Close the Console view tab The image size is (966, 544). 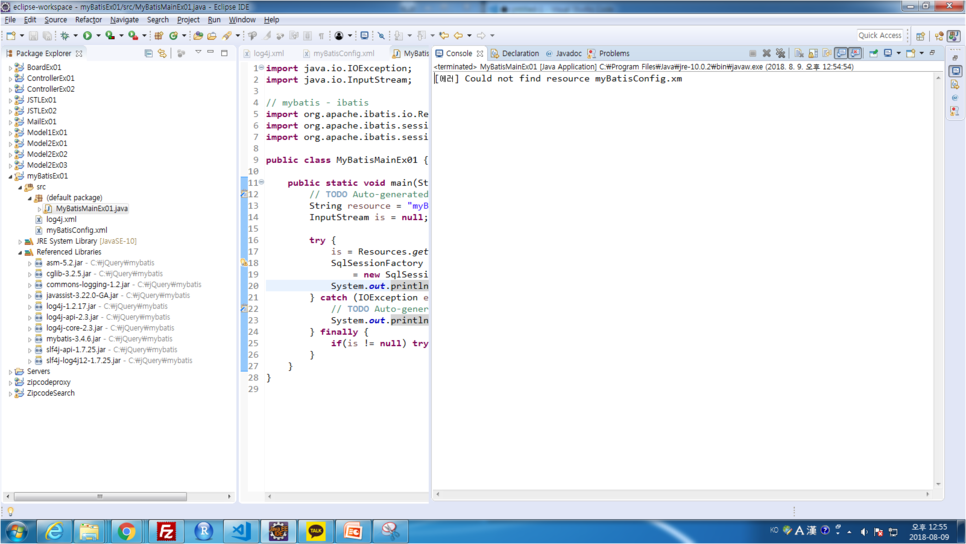(x=480, y=54)
